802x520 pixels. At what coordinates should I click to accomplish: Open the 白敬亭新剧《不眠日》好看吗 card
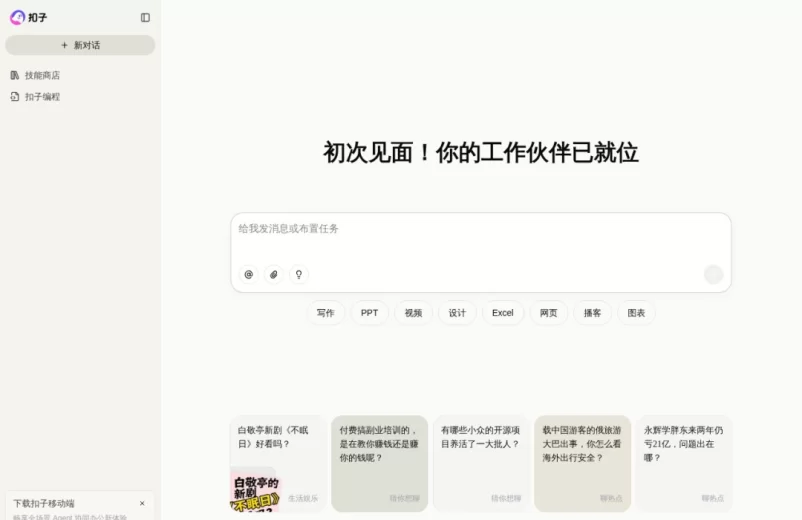(x=278, y=463)
